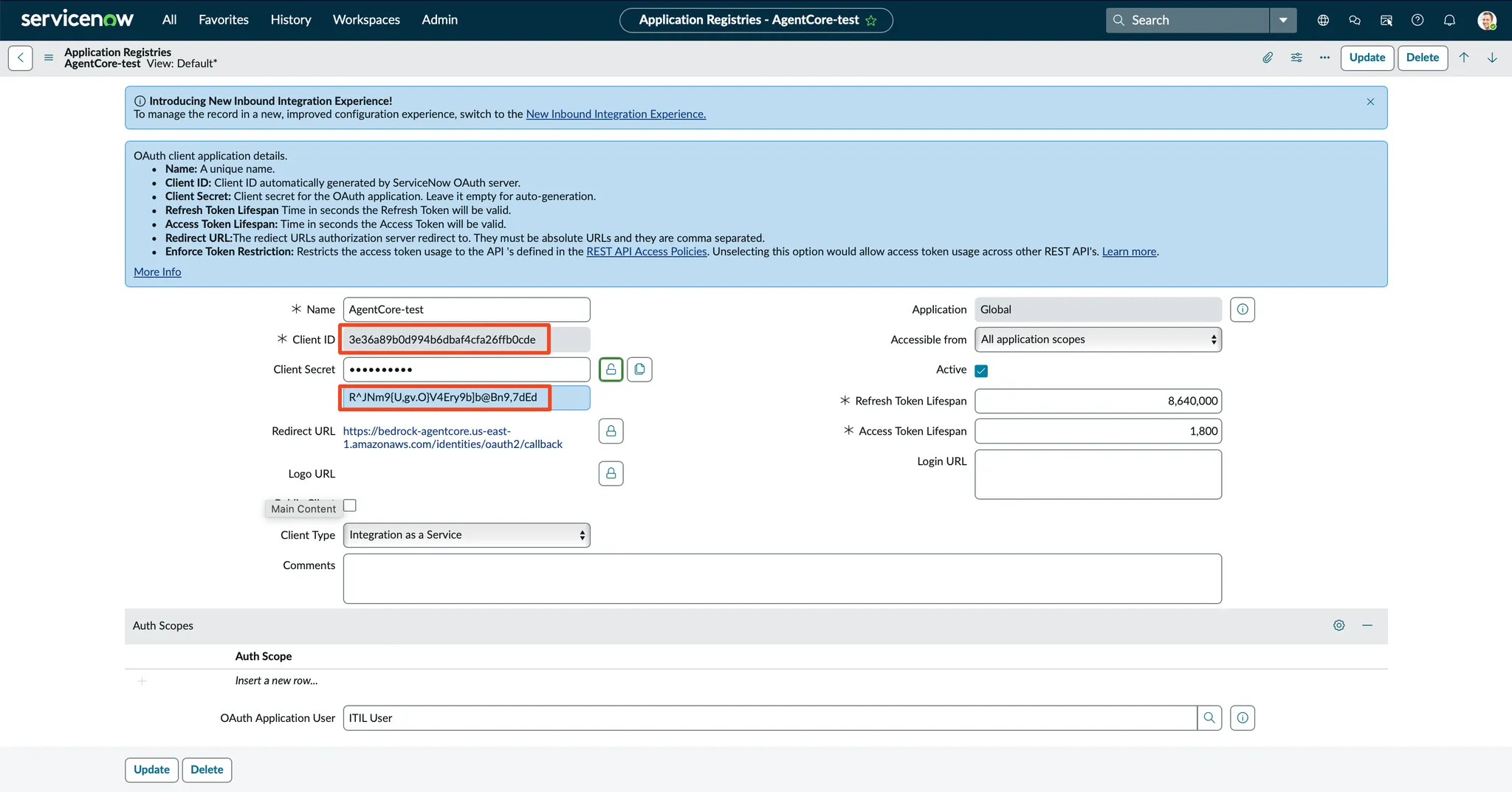Show notifications bell

click(x=1449, y=21)
